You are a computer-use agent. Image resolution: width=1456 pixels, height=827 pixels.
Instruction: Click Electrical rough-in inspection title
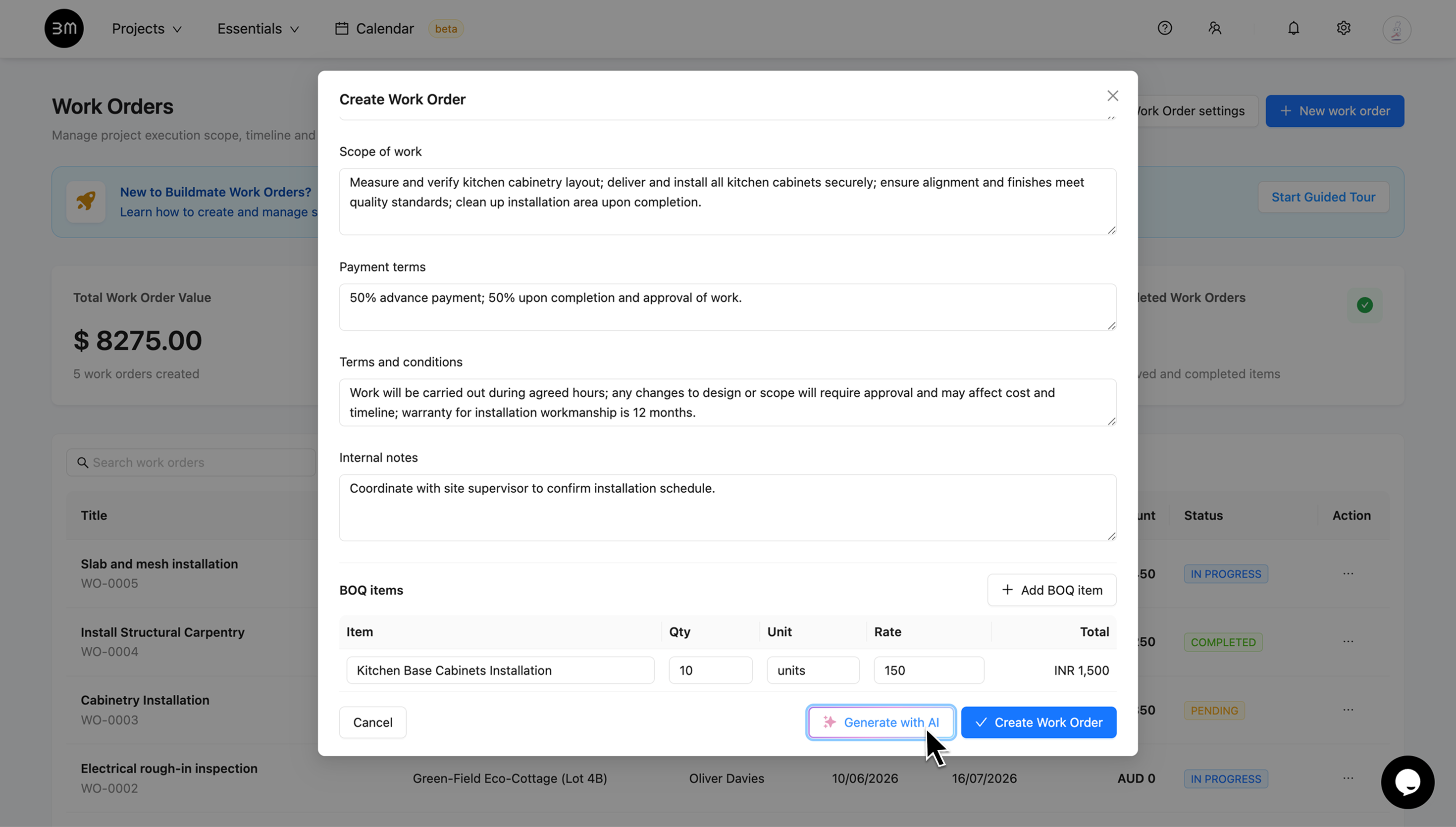(x=169, y=769)
